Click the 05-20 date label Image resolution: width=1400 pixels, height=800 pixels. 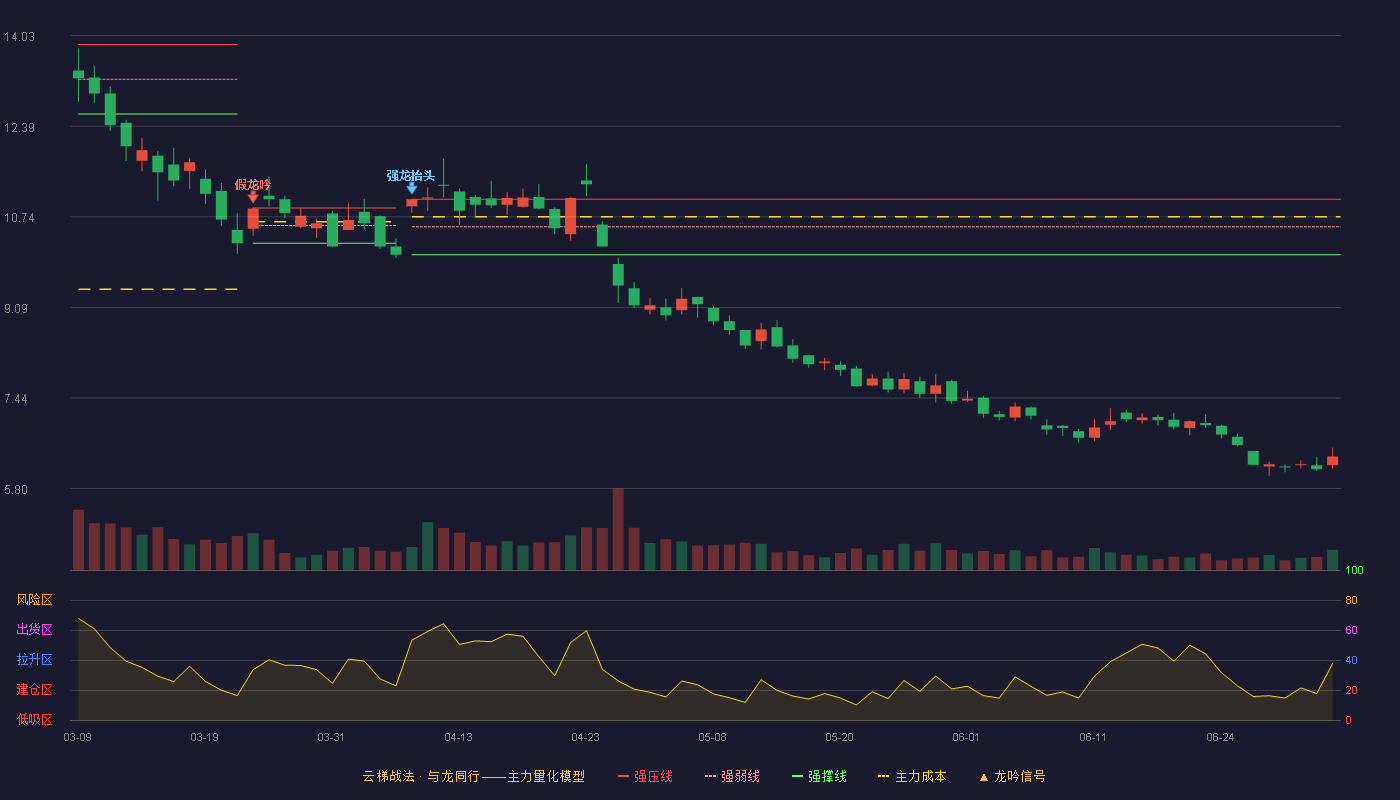[840, 737]
